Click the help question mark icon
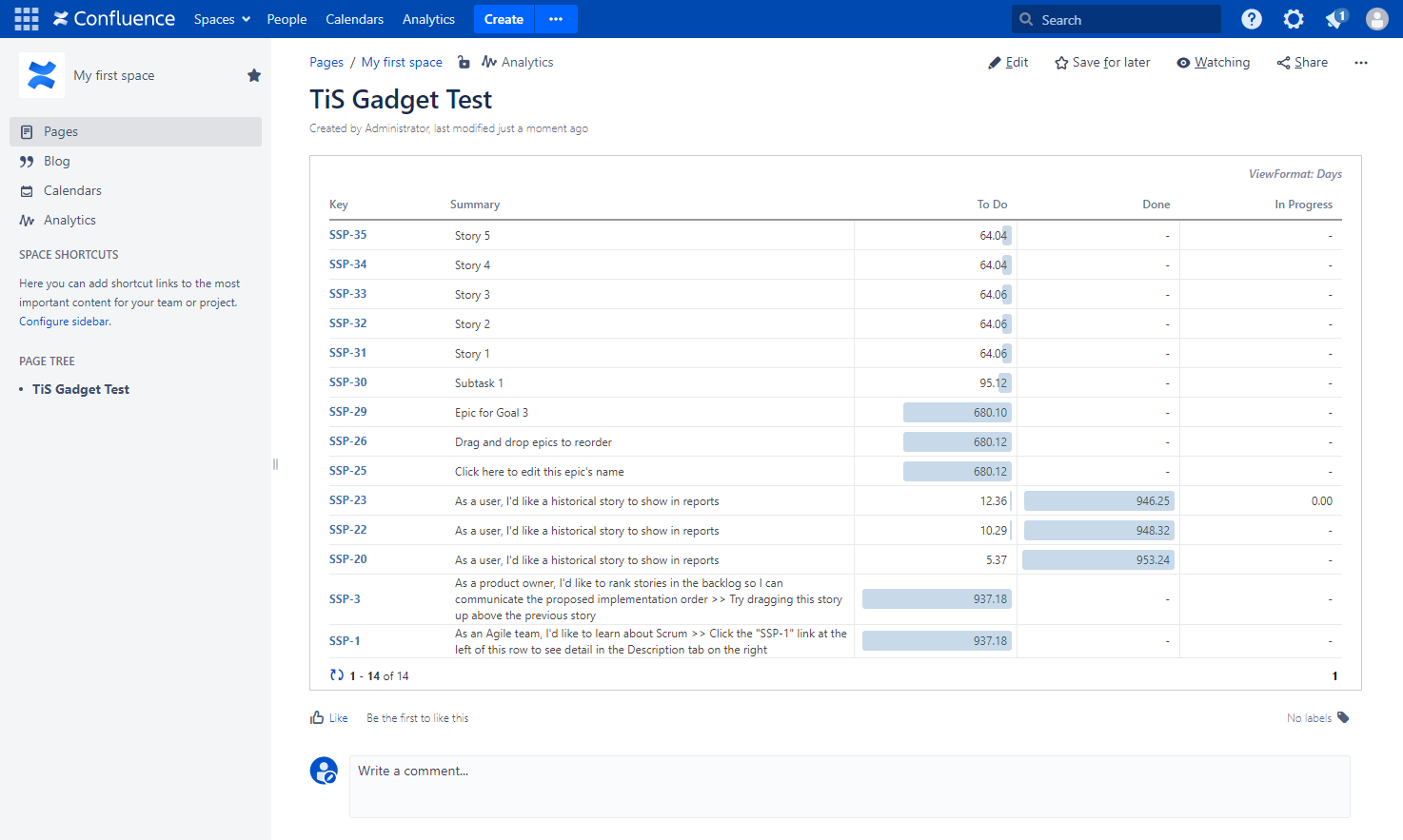Screen dimensions: 1403x840 pyautogui.click(x=1252, y=19)
